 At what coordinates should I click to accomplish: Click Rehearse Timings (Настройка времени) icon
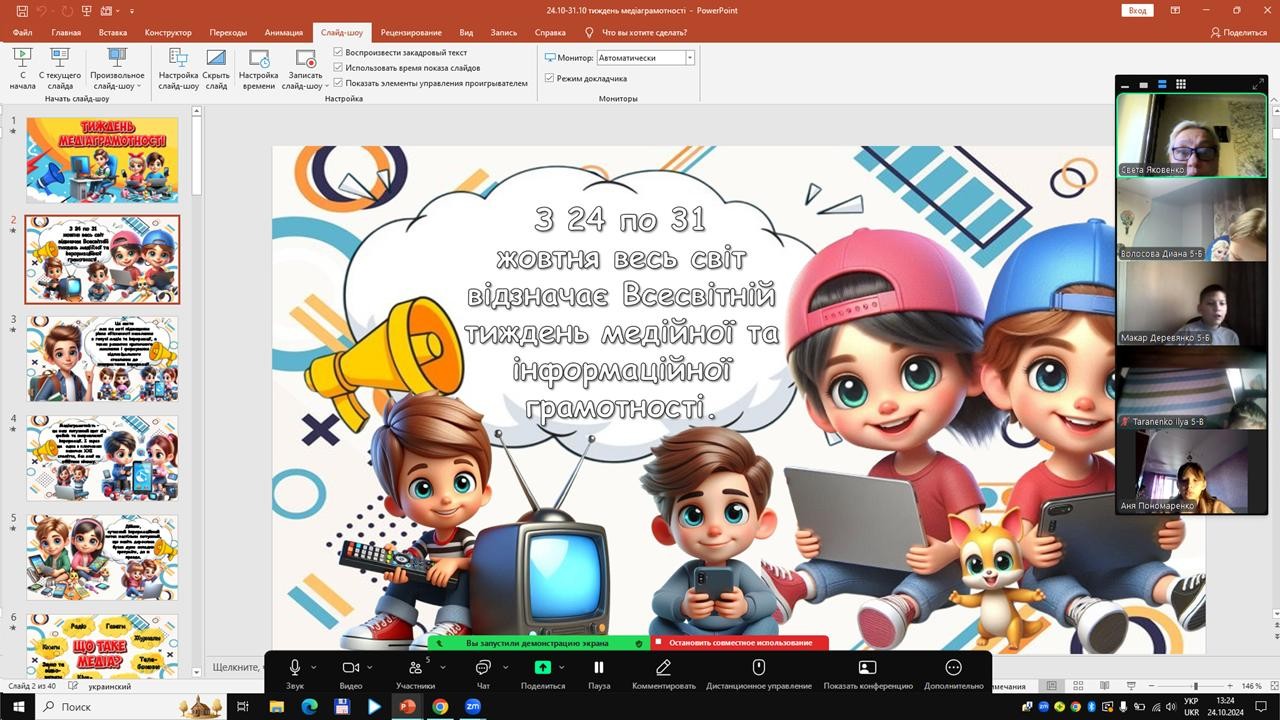tap(259, 58)
